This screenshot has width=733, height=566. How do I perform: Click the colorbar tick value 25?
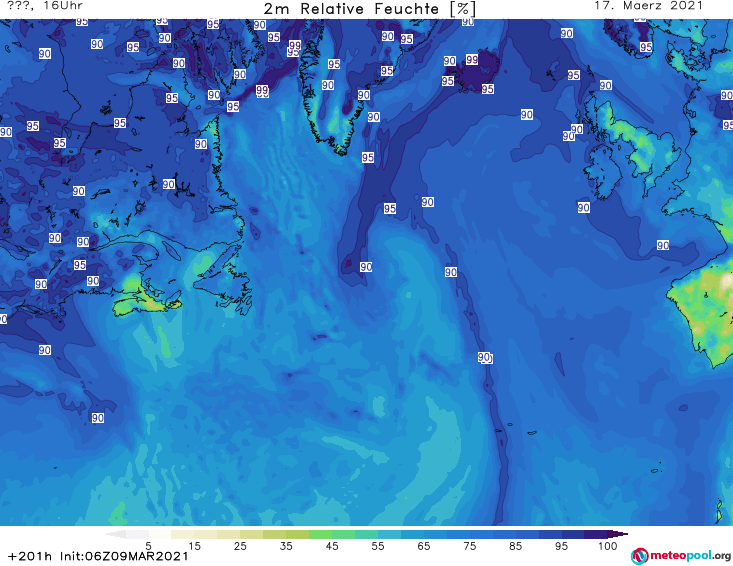tap(240, 546)
